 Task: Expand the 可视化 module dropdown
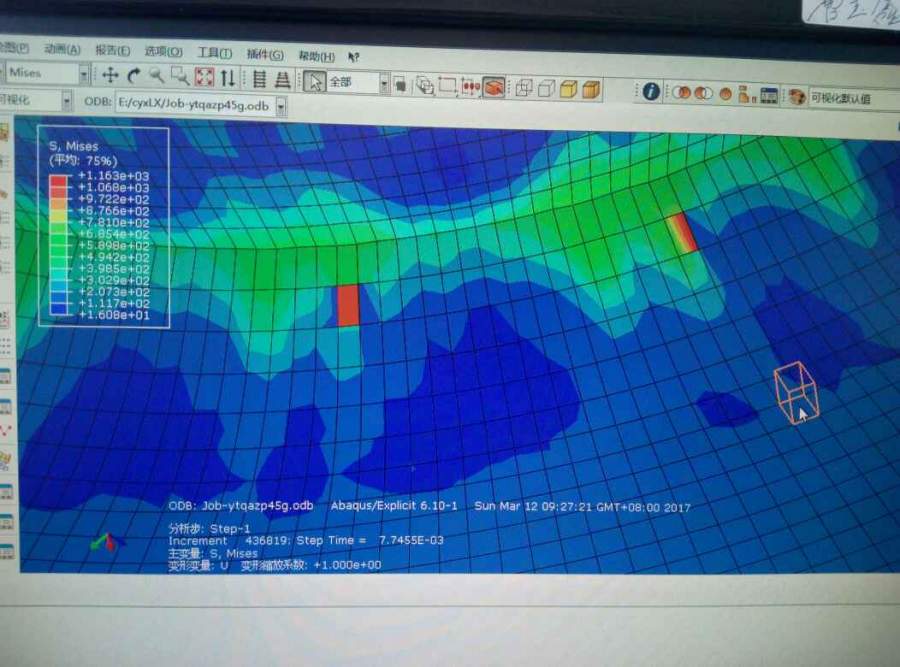67,101
